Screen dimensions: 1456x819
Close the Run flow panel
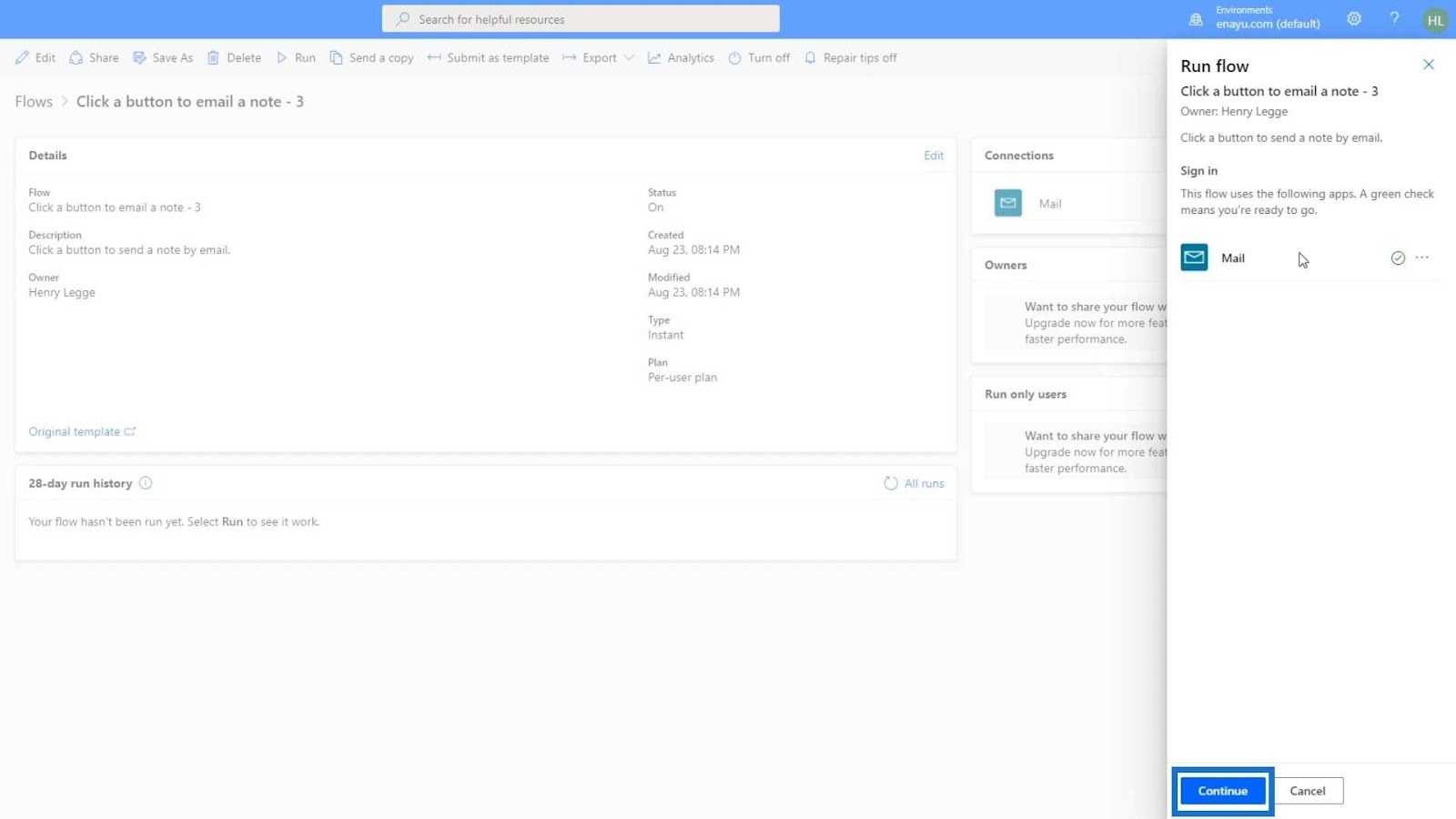tap(1429, 65)
